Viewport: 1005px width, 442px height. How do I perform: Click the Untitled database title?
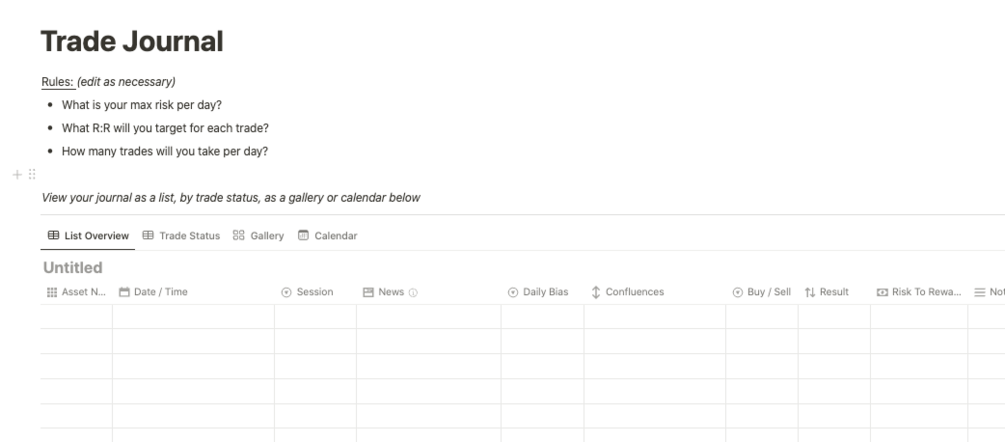[x=73, y=268]
